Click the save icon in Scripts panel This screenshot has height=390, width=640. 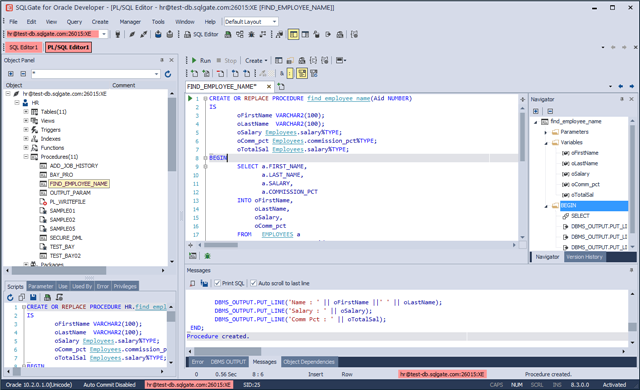click(x=33, y=297)
